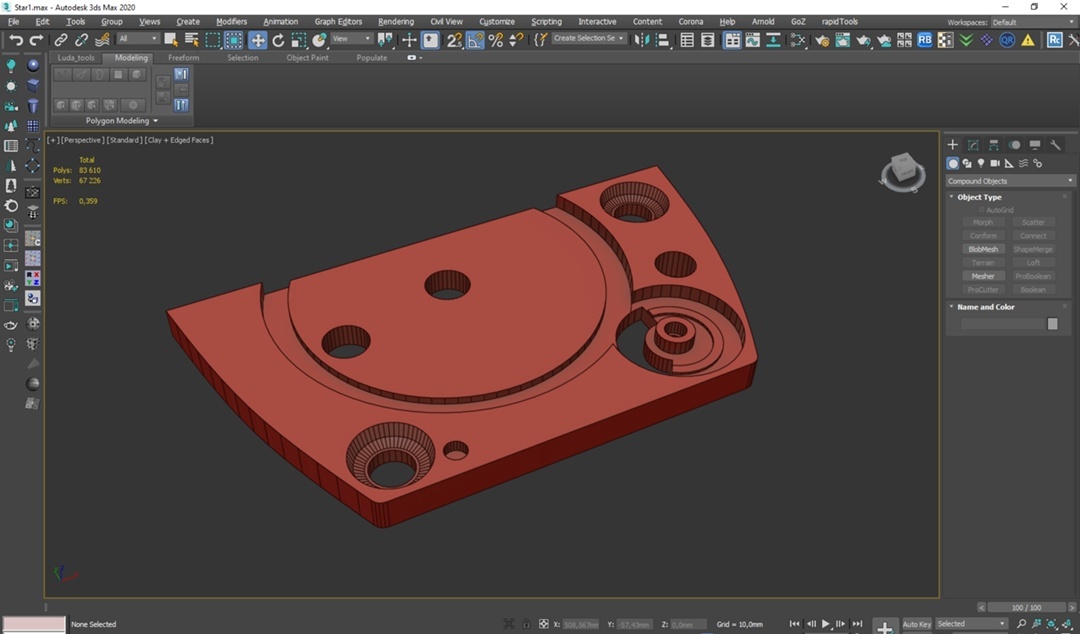Choose Rectangular Selection Region tool
The image size is (1080, 634).
(213, 40)
